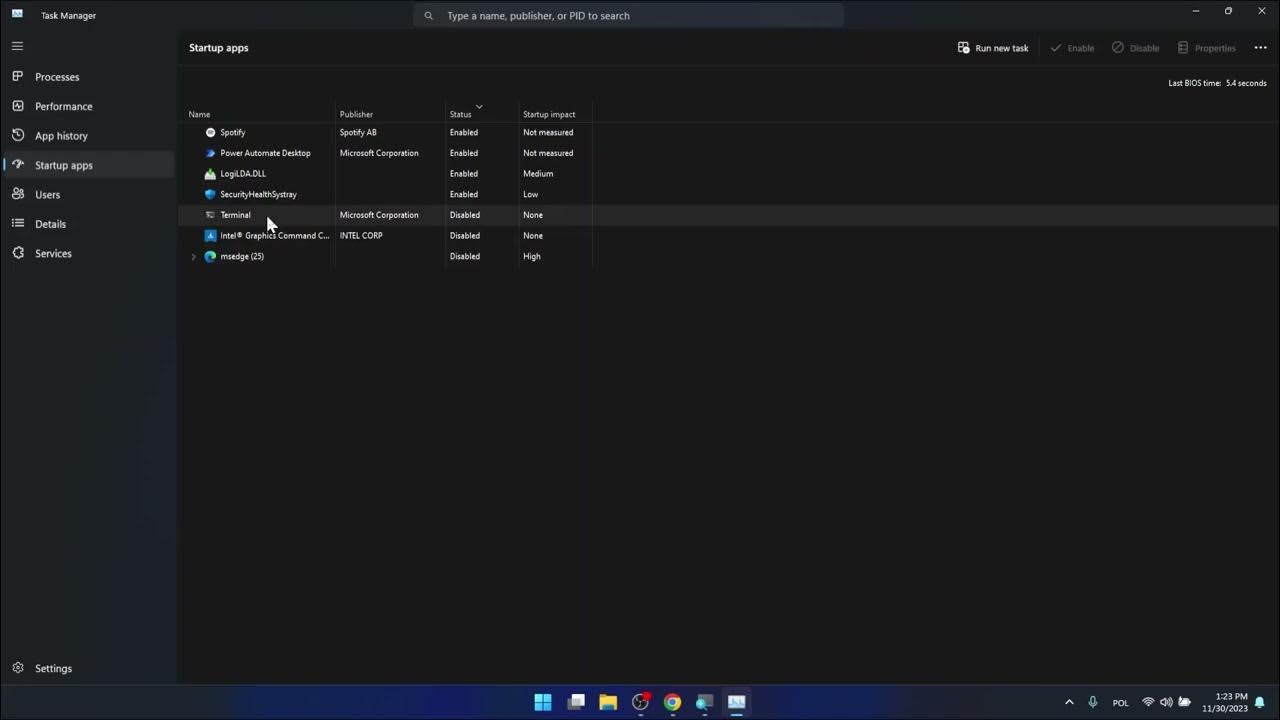Click the search field to type a name
1280x720 pixels.
point(628,15)
